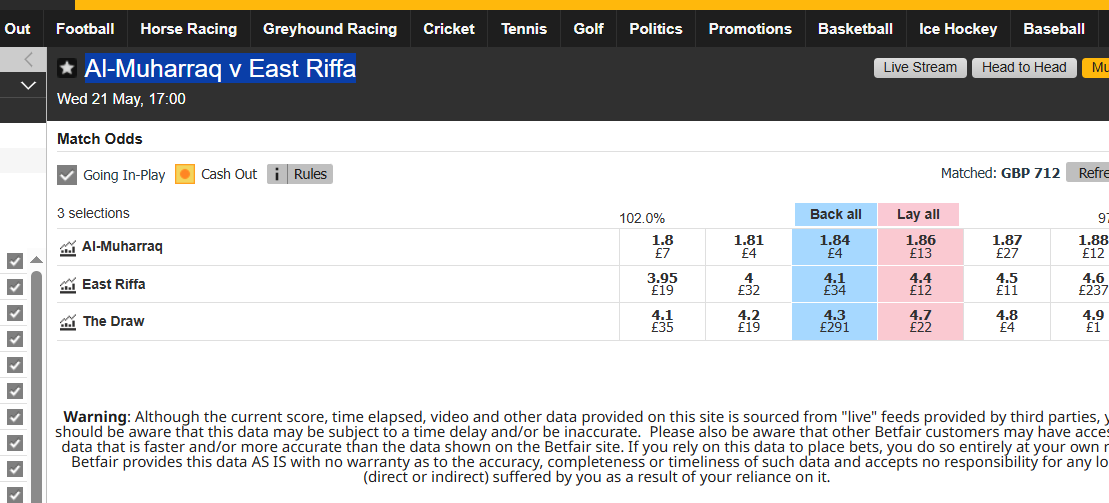This screenshot has width=1109, height=503.
Task: Open the Horse Racing menu
Action: 188,29
